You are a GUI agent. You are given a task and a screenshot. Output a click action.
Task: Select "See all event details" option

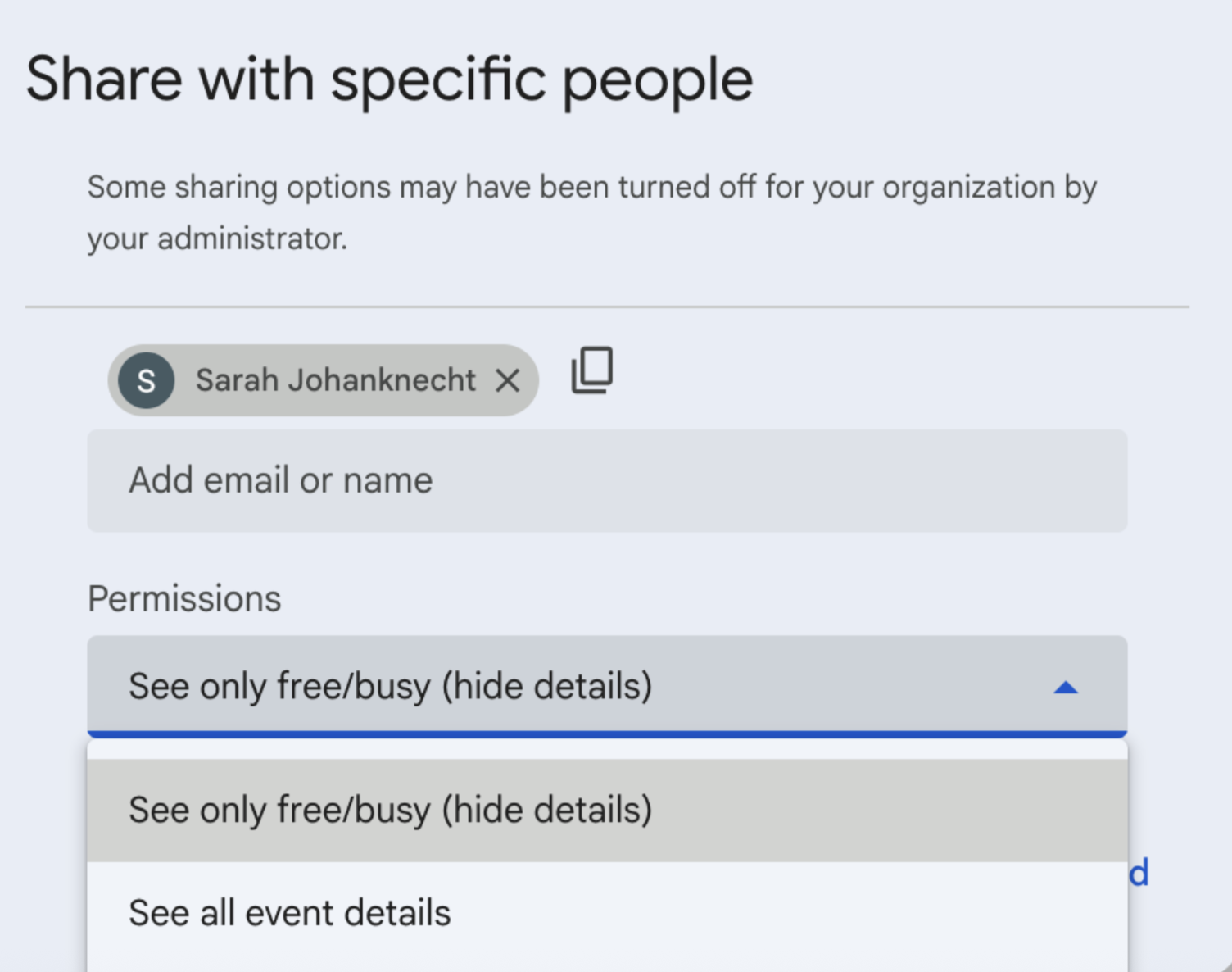coord(290,913)
